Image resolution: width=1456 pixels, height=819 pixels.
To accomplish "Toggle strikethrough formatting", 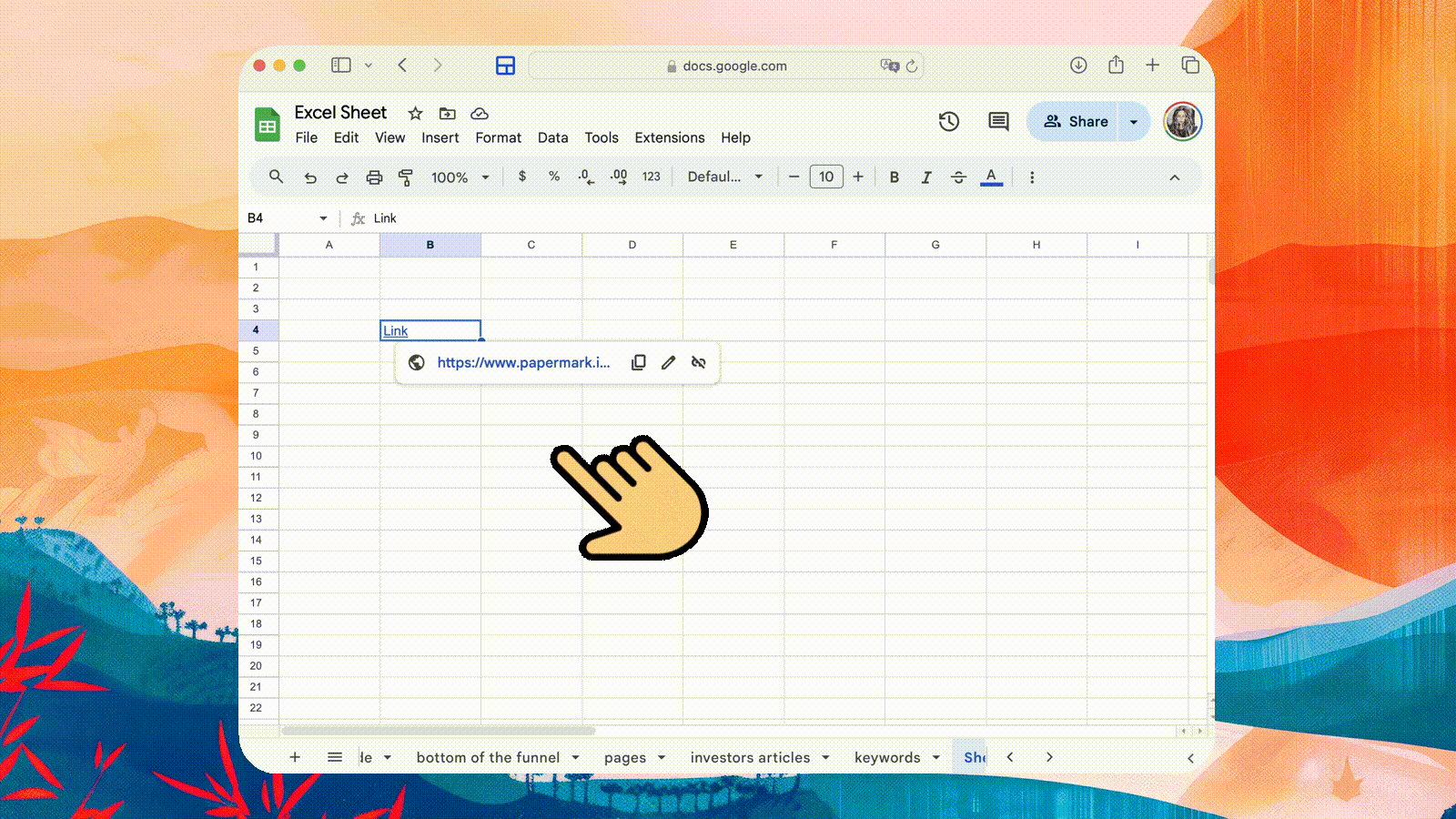I will [x=959, y=177].
